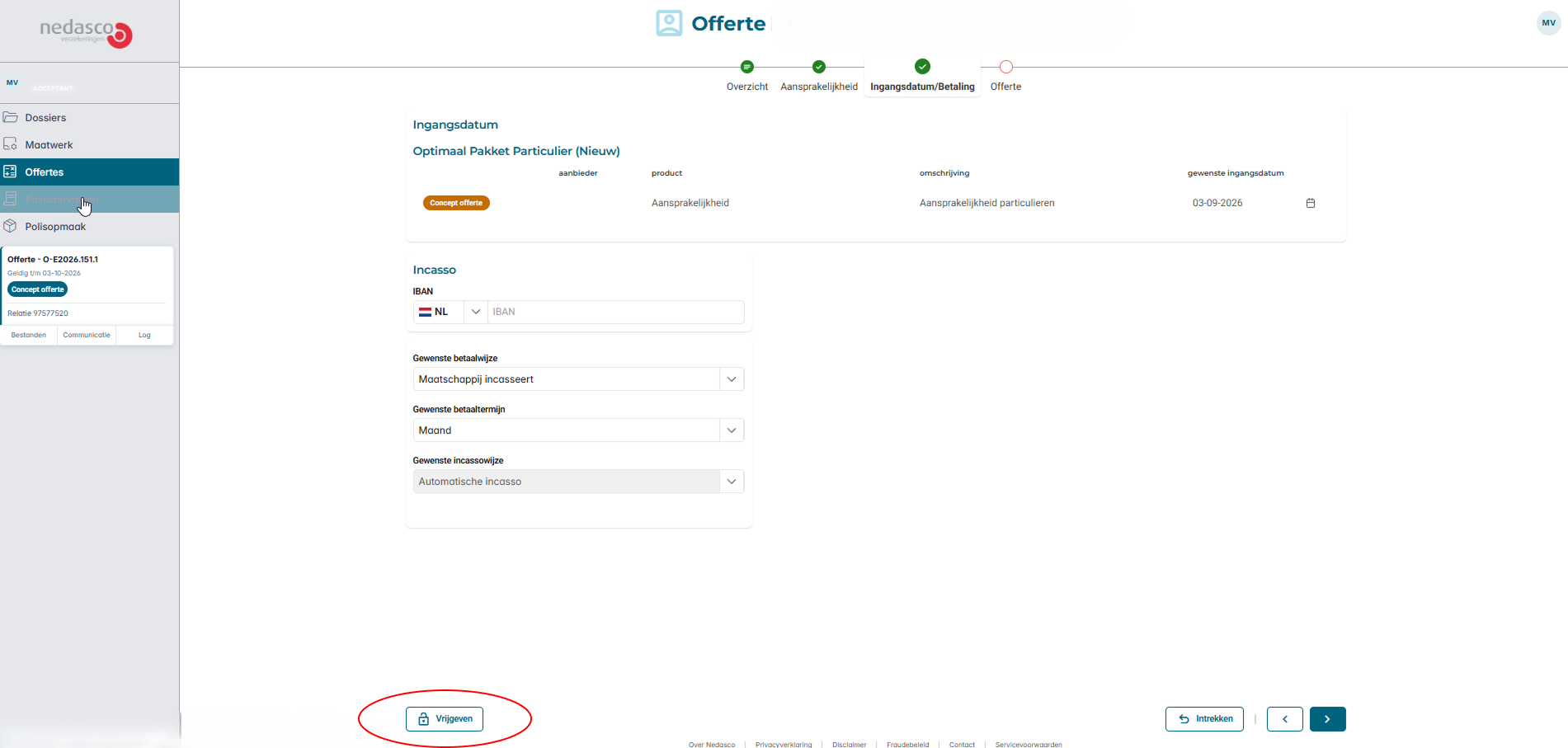Click the Nedasco logo
Screen dimensions: 1568x748
86,32
